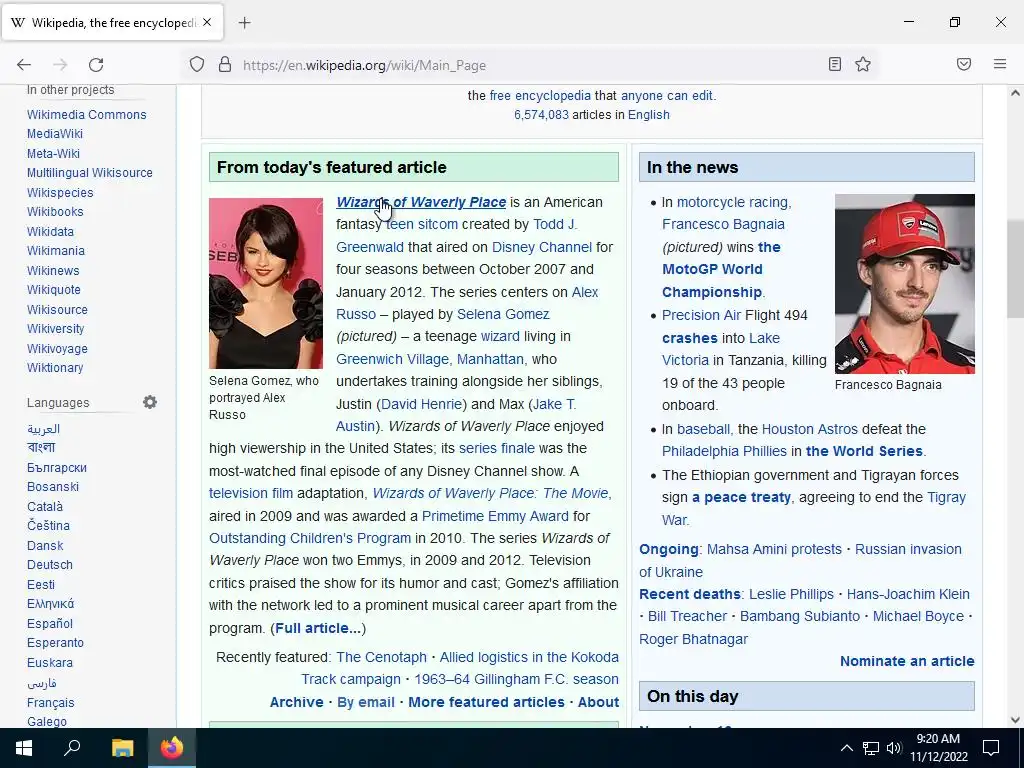Open the Disney Channel link

tap(541, 248)
